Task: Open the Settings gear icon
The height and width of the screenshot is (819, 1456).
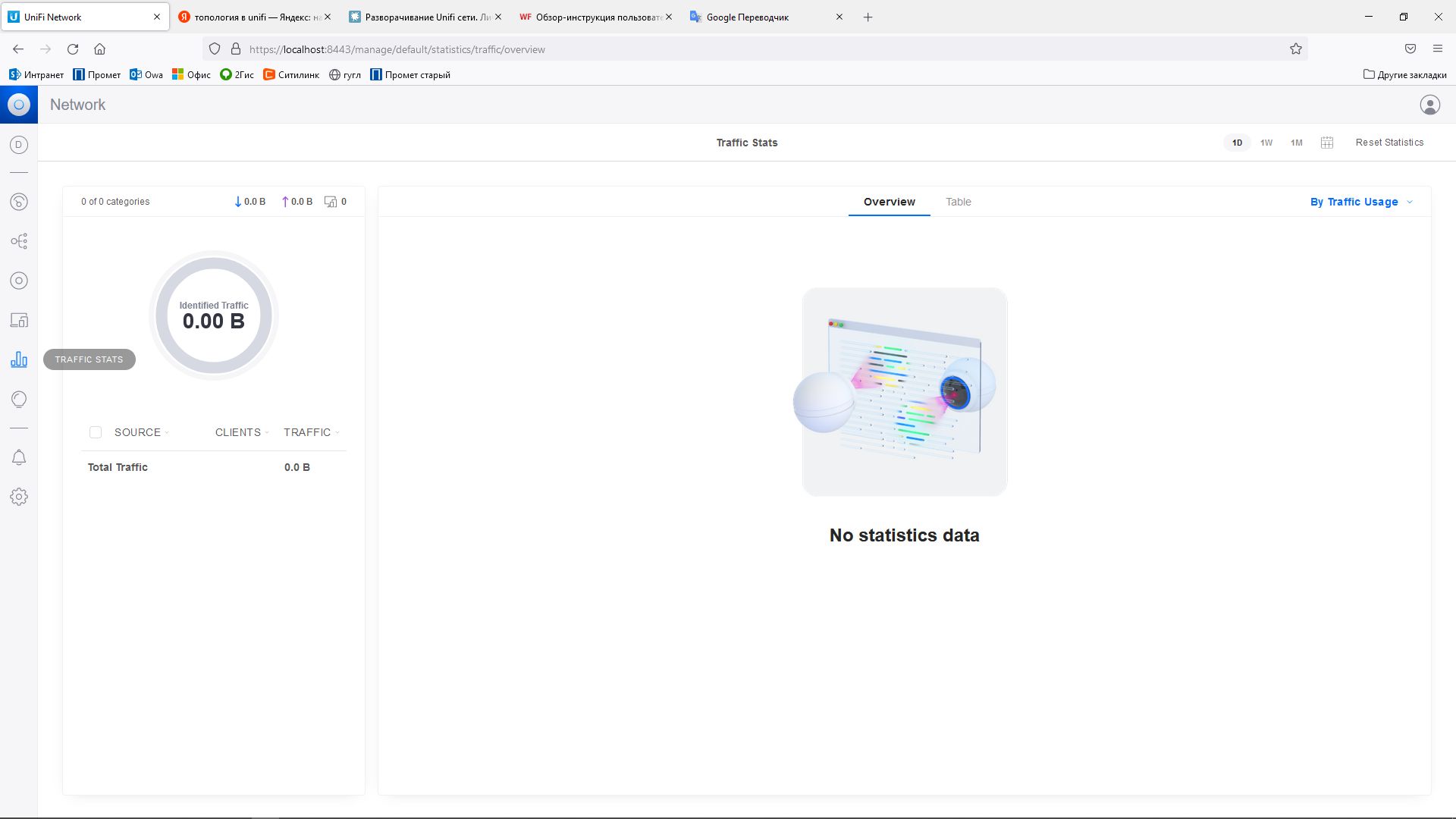Action: [x=19, y=497]
